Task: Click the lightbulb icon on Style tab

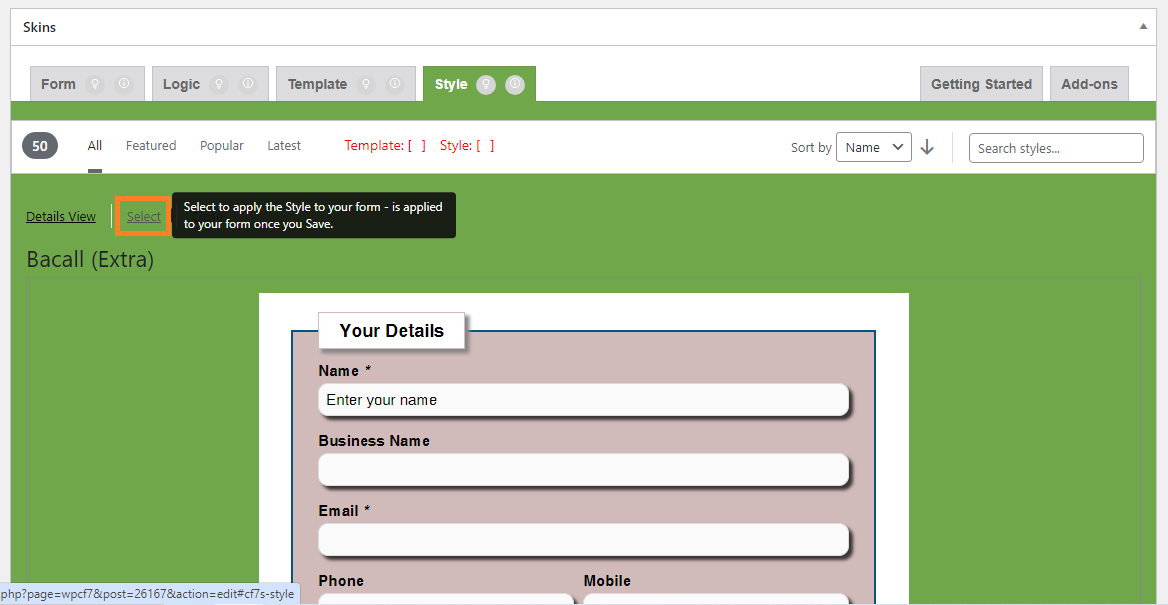Action: pyautogui.click(x=486, y=84)
